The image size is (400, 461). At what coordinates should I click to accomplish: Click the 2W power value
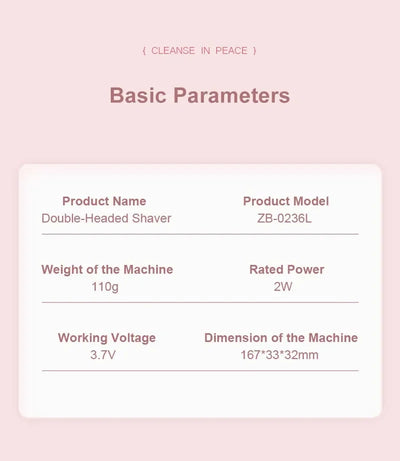pos(283,287)
